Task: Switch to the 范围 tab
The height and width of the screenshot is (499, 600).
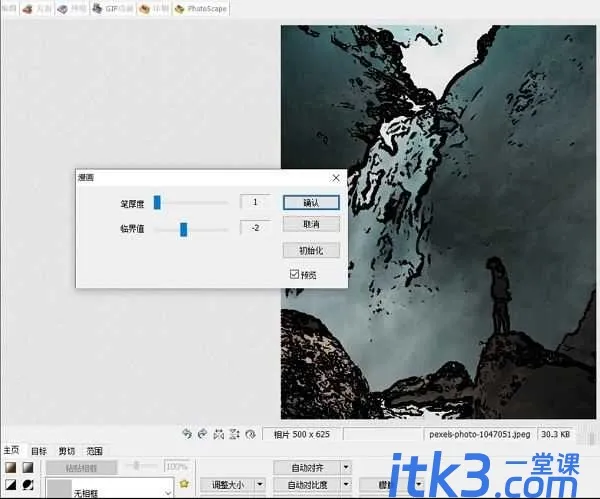Action: [95, 451]
